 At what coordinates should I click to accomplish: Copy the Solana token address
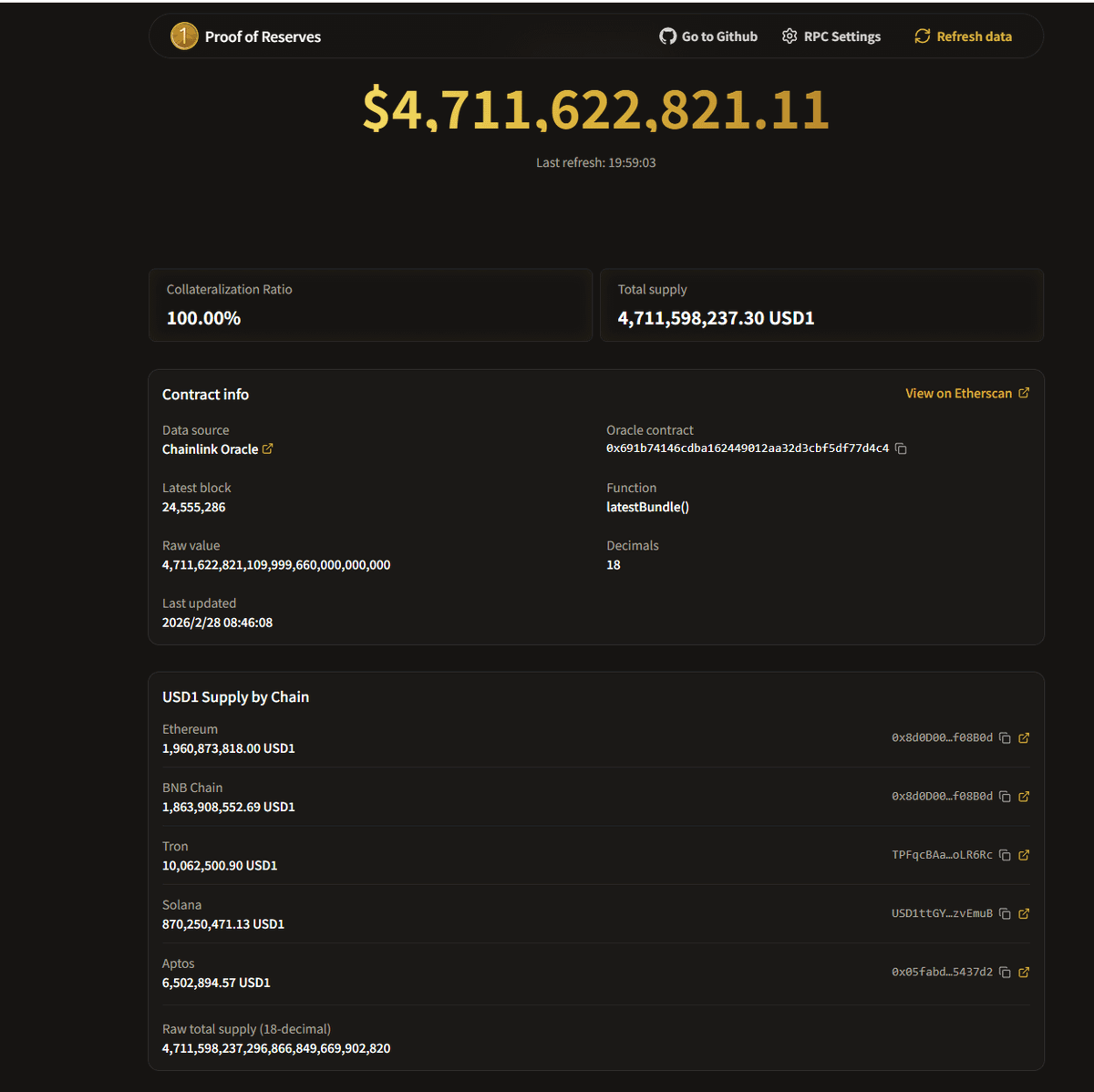[1005, 913]
